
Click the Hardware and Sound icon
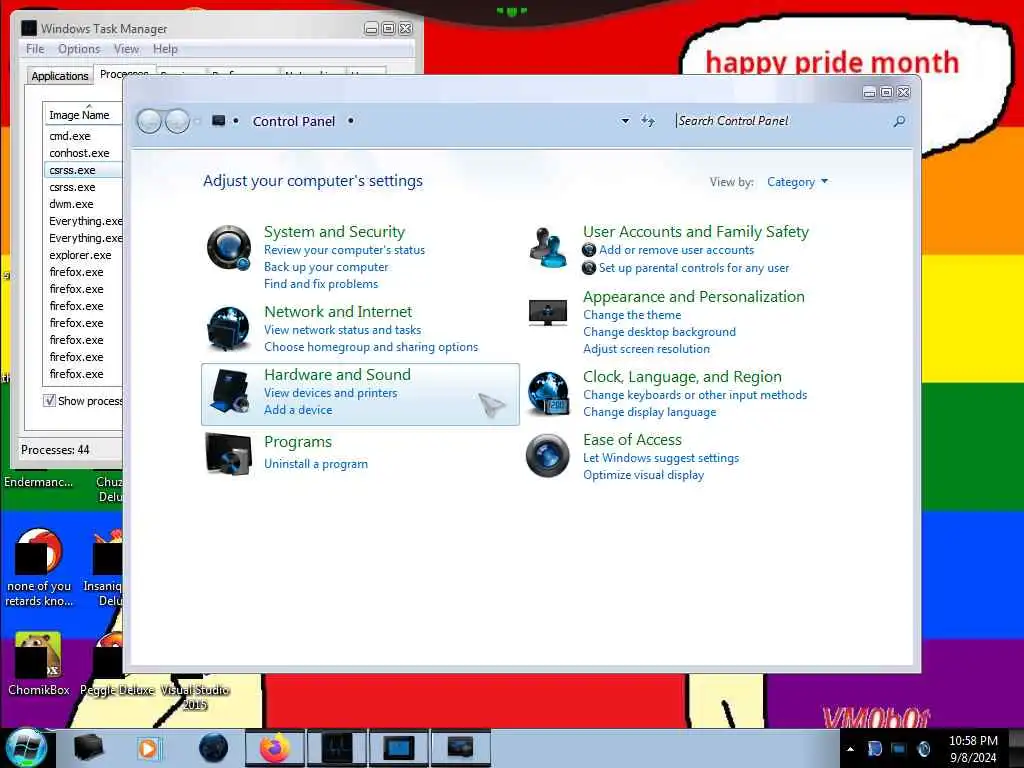point(230,392)
